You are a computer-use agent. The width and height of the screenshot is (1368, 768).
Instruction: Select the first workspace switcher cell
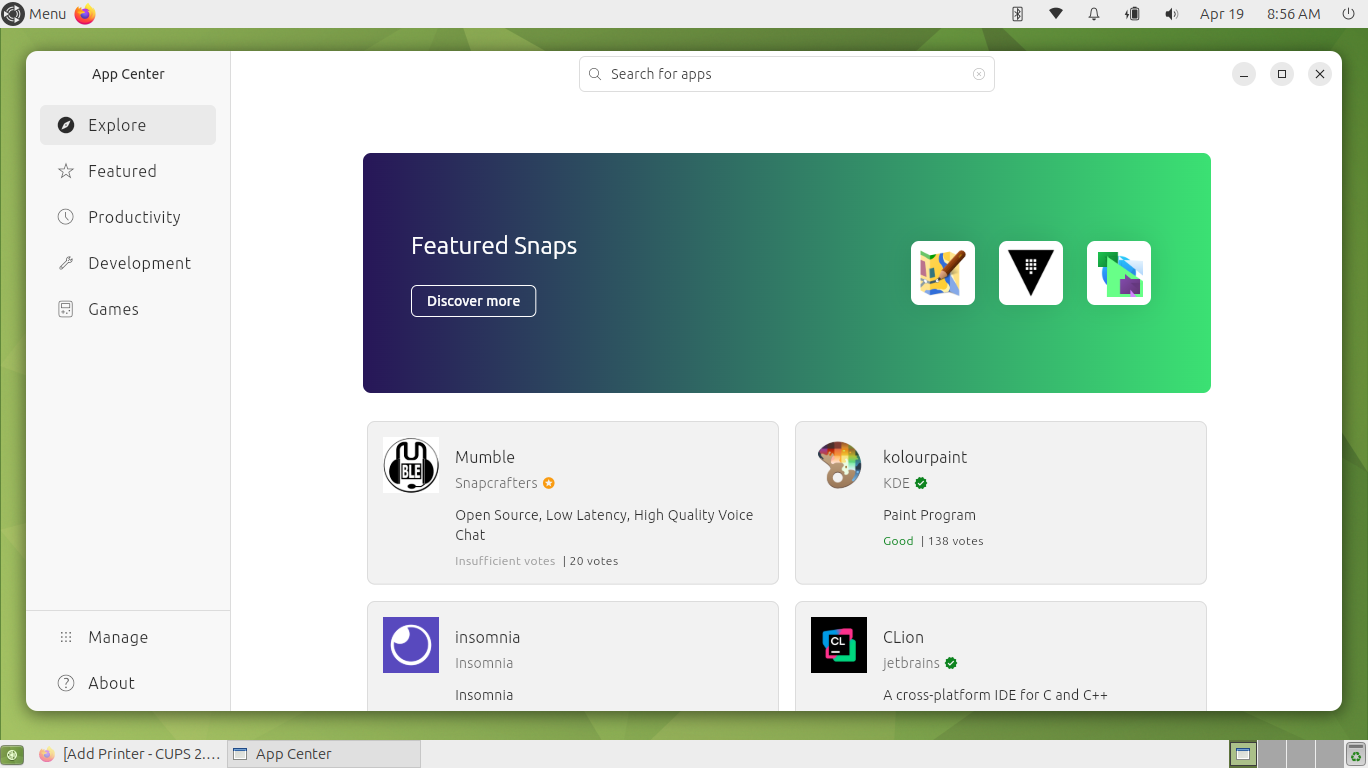point(1243,754)
